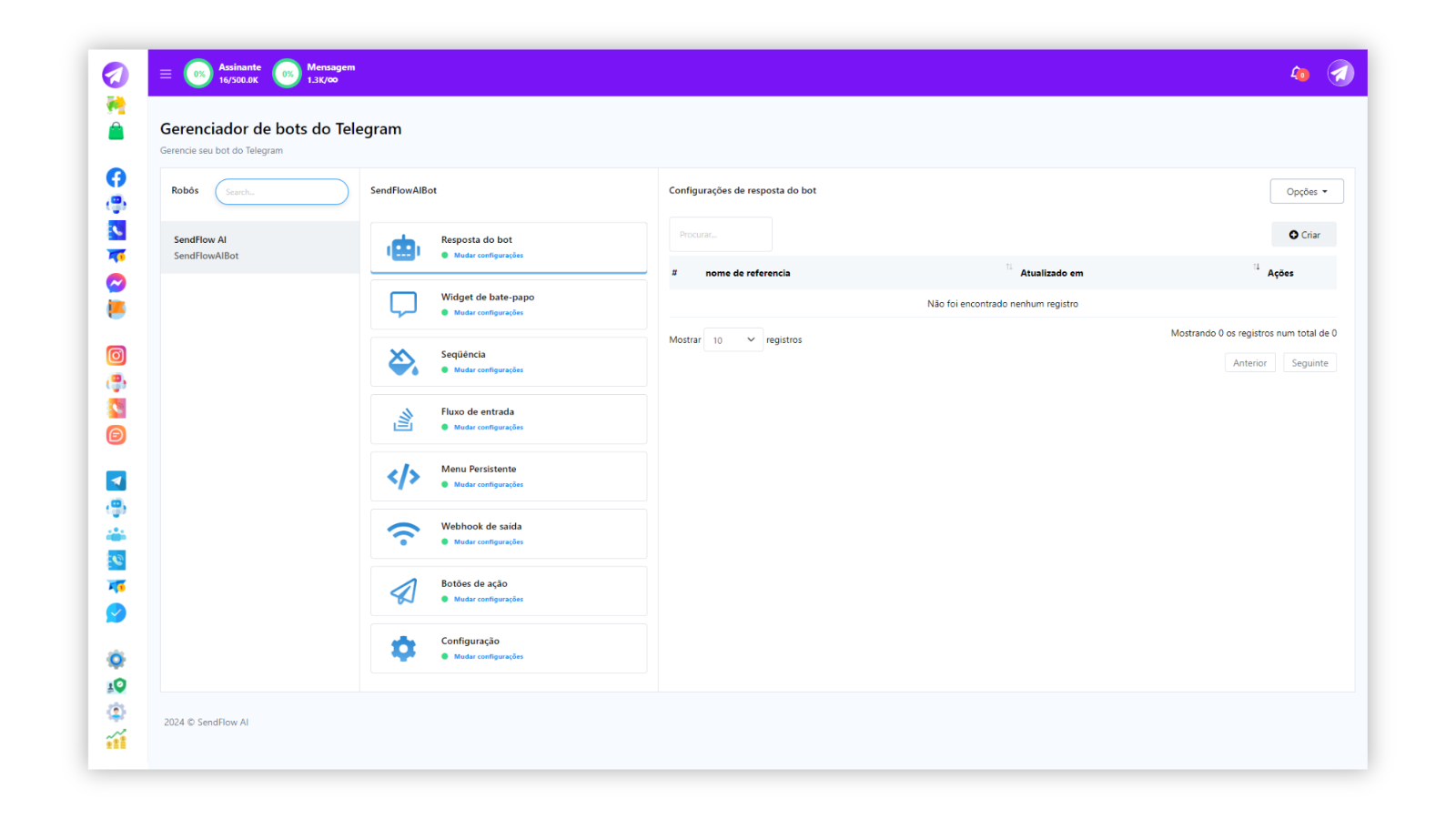Select the Fluxo de entrada option

click(x=509, y=419)
